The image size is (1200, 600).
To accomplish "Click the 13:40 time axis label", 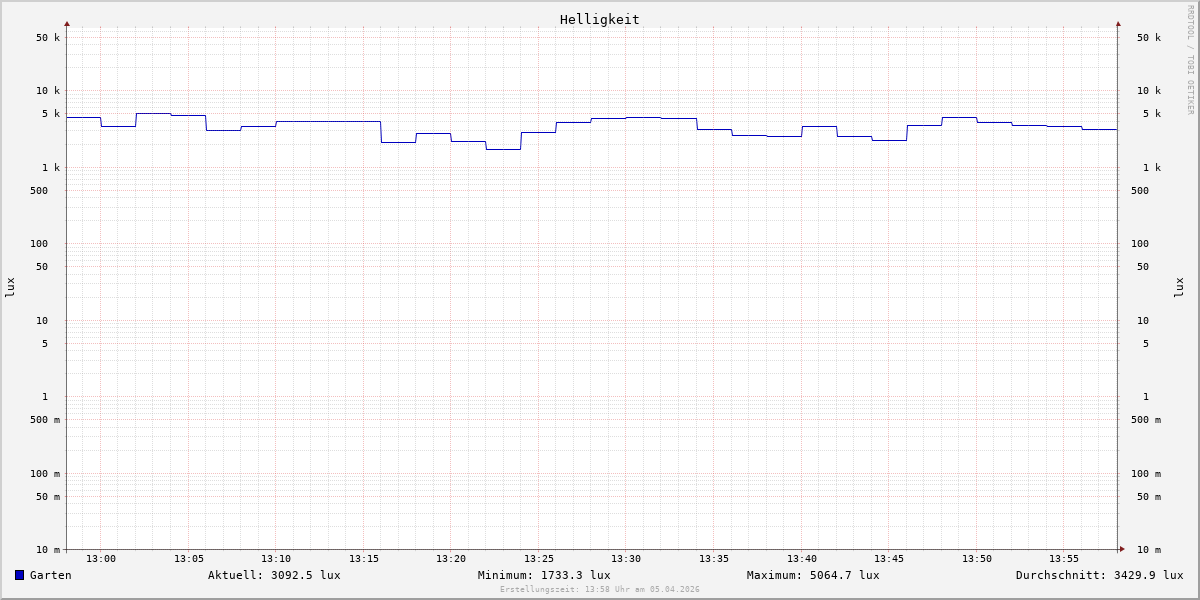I will (802, 558).
